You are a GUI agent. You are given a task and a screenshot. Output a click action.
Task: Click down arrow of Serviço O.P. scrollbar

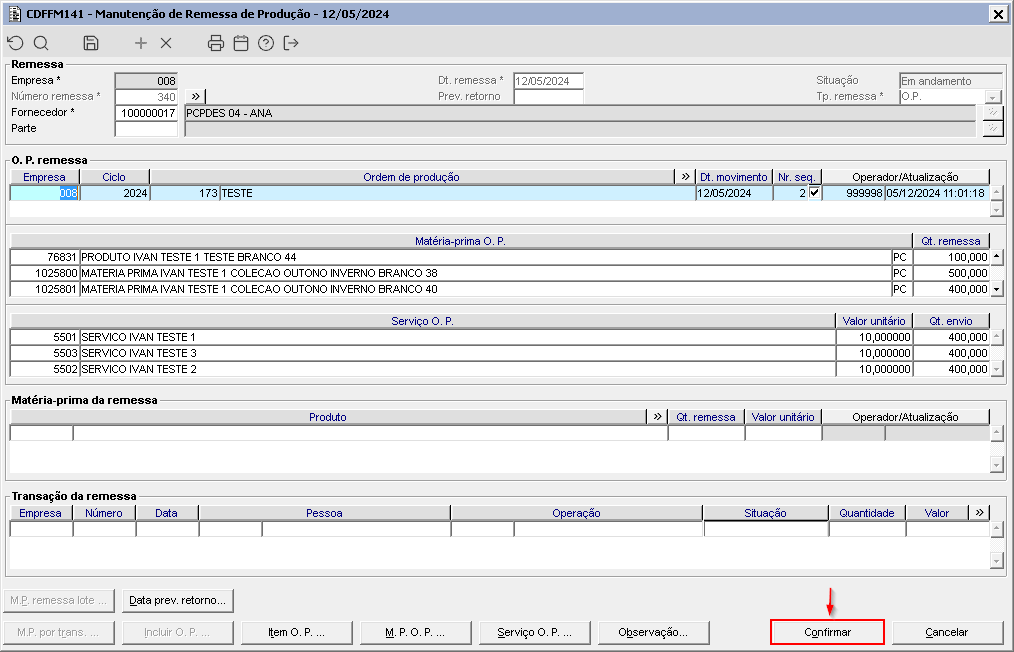click(x=997, y=369)
